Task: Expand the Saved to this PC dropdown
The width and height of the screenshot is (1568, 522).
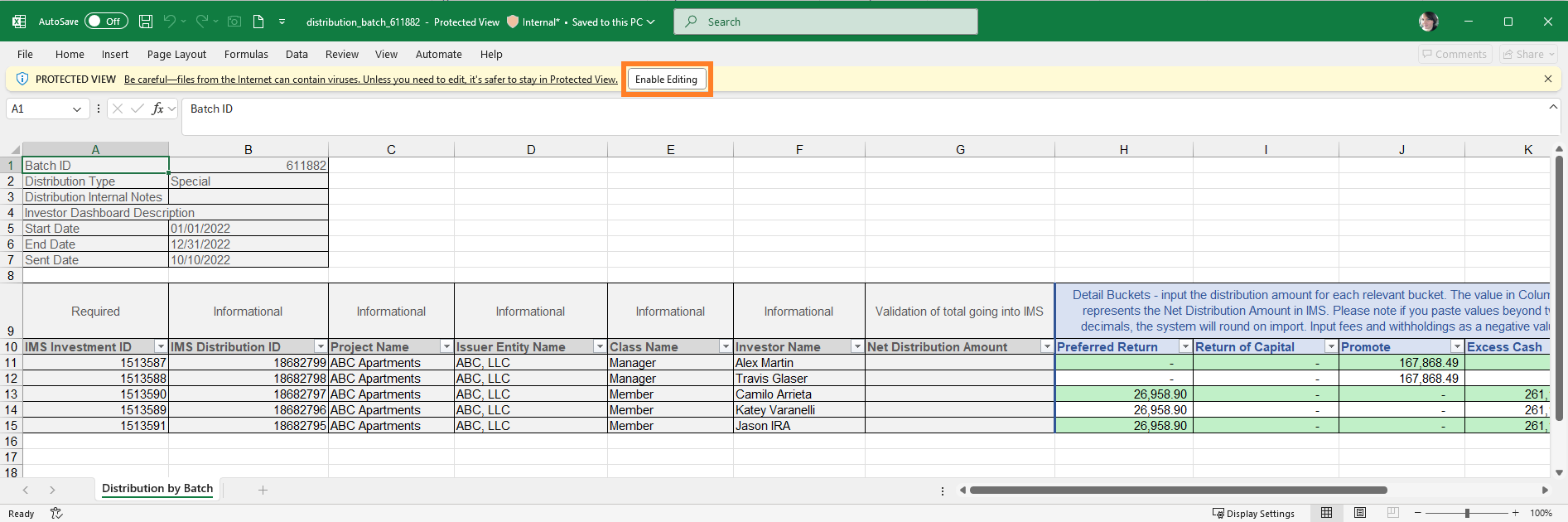Action: tap(651, 22)
